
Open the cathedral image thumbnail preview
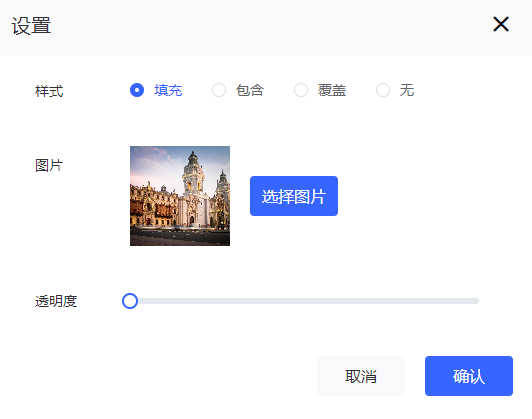[180, 196]
